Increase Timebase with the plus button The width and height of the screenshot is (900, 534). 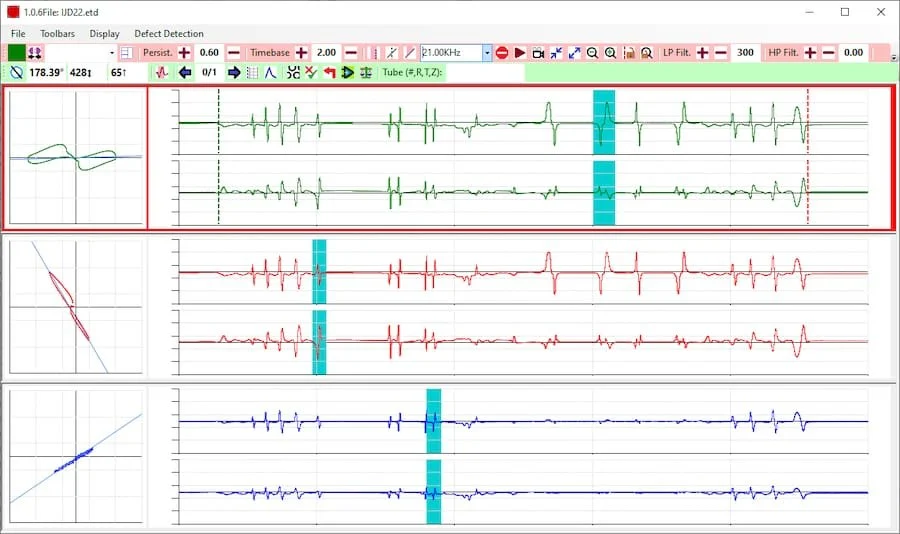click(x=301, y=53)
